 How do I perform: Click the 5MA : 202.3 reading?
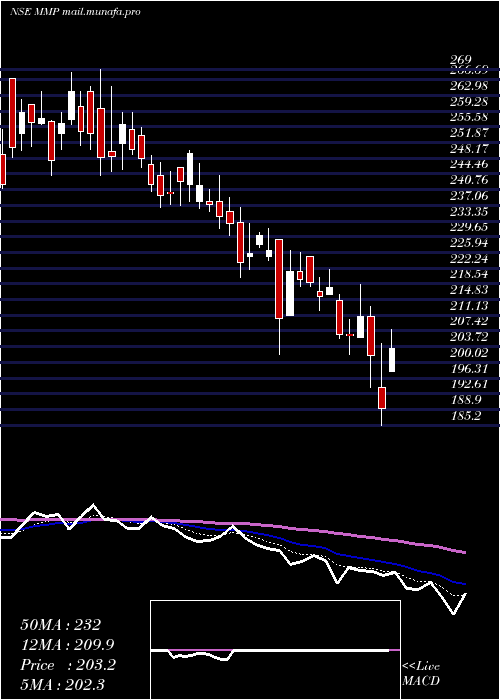click(x=62, y=684)
